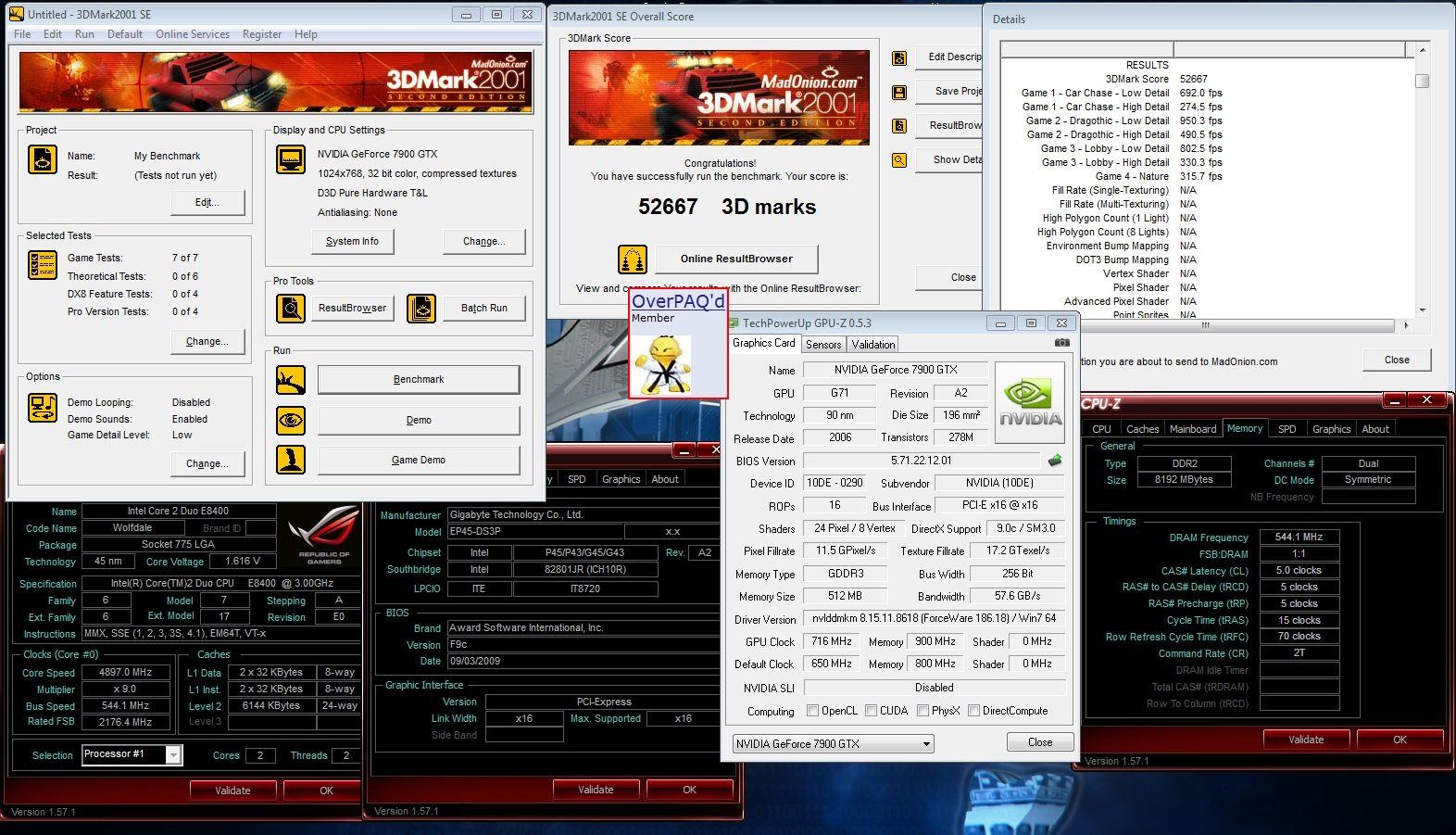Click the BIOS save chip icon in GPU-Z
Screen dimensions: 1456x835
click(1055, 460)
